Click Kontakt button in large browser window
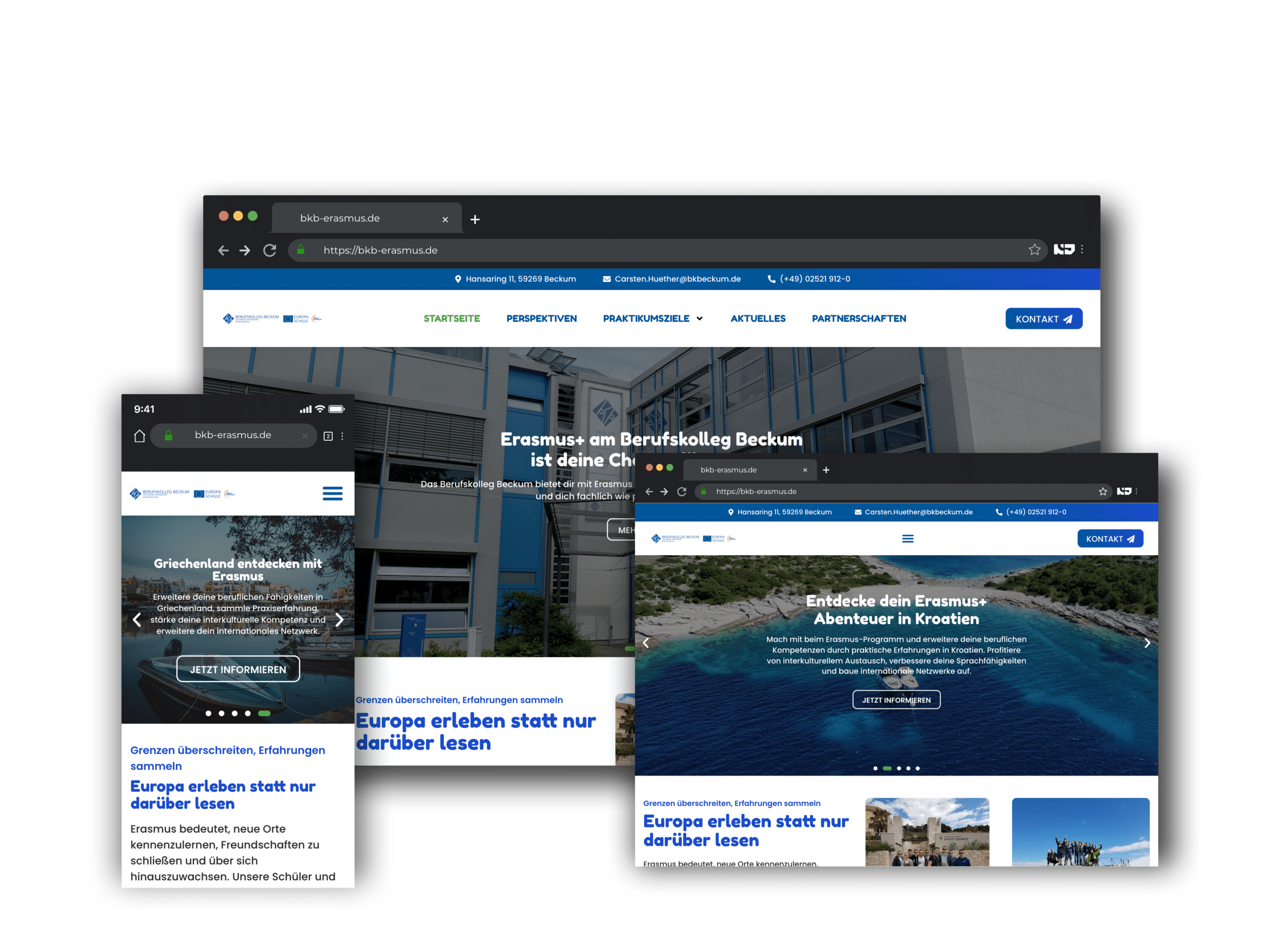The image size is (1270, 952). [1044, 319]
